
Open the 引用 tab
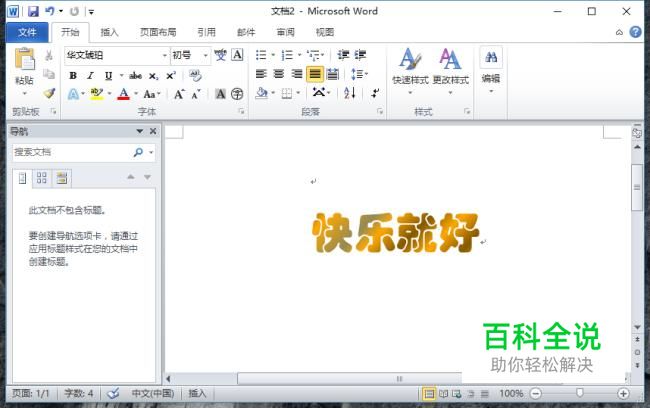206,32
